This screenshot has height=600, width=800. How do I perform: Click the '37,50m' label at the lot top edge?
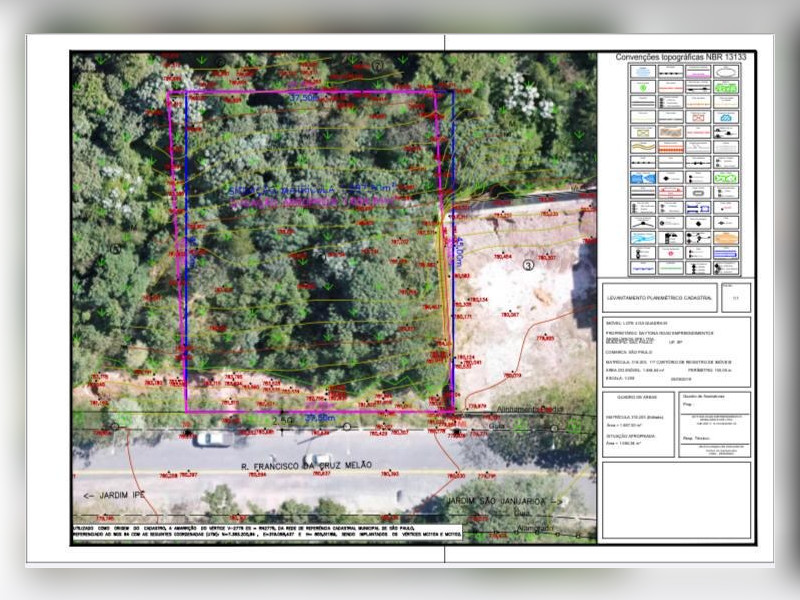[304, 97]
